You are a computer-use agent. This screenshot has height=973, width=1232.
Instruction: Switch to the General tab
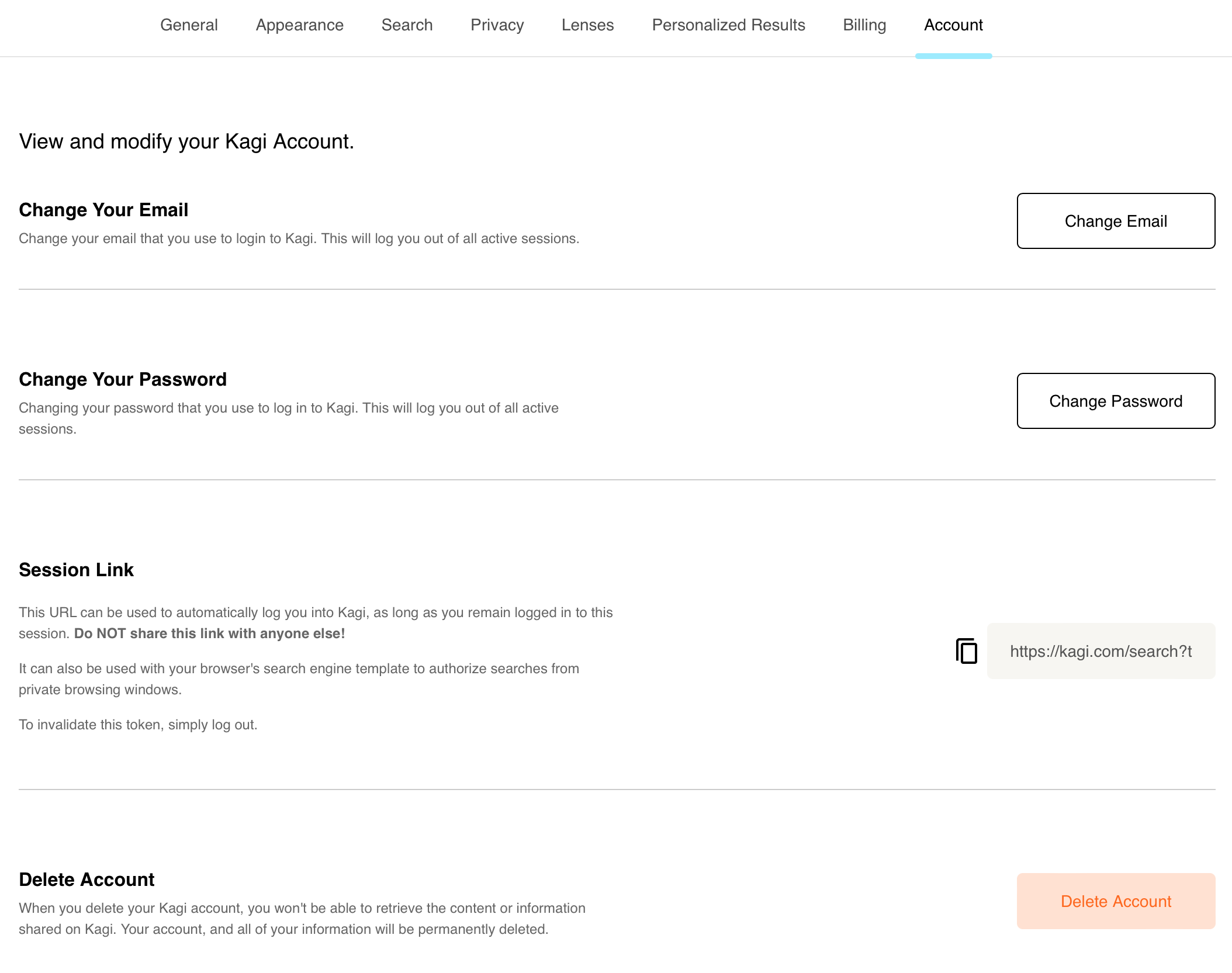tap(189, 25)
